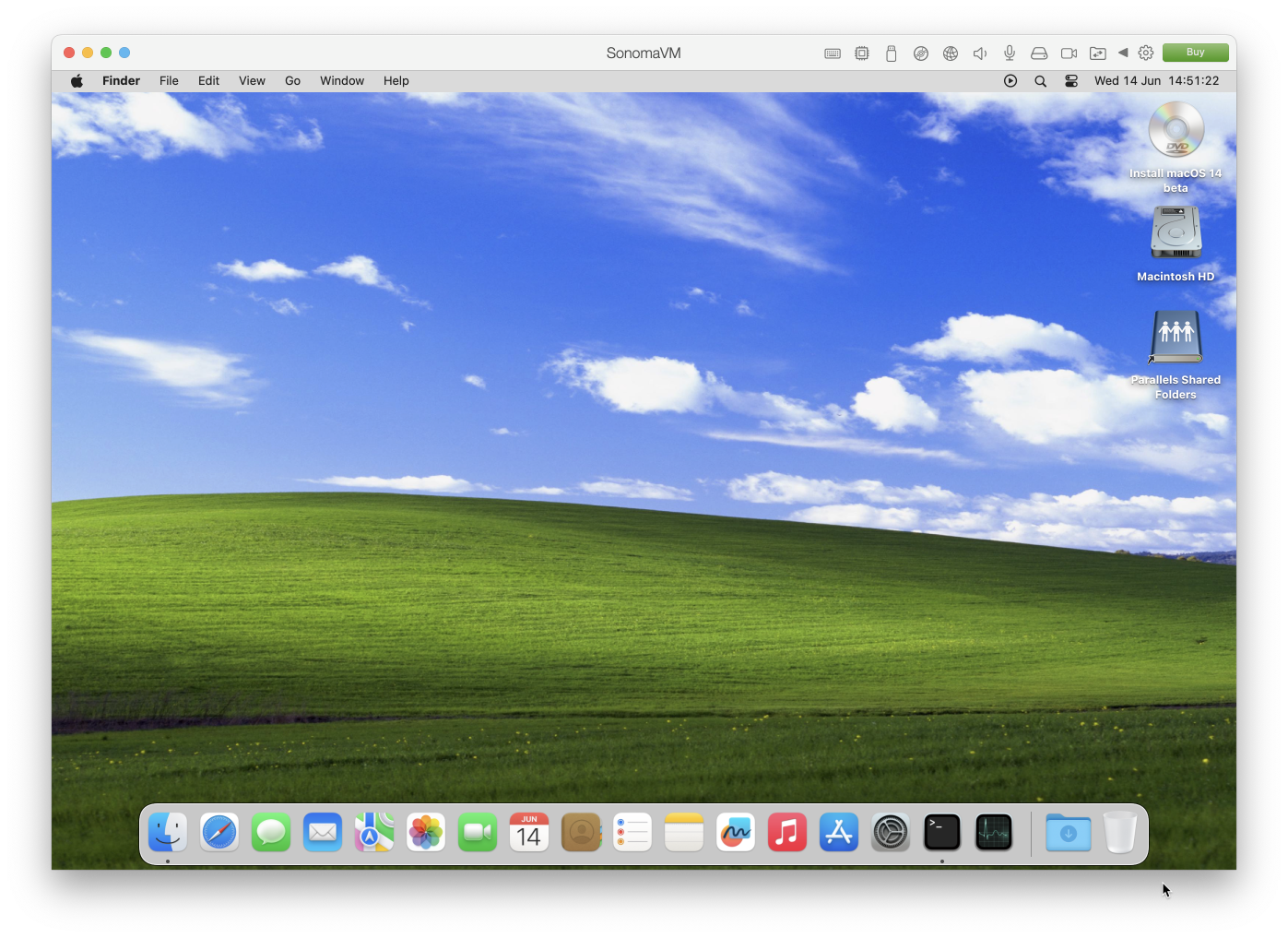Open the Go menu

[x=292, y=81]
